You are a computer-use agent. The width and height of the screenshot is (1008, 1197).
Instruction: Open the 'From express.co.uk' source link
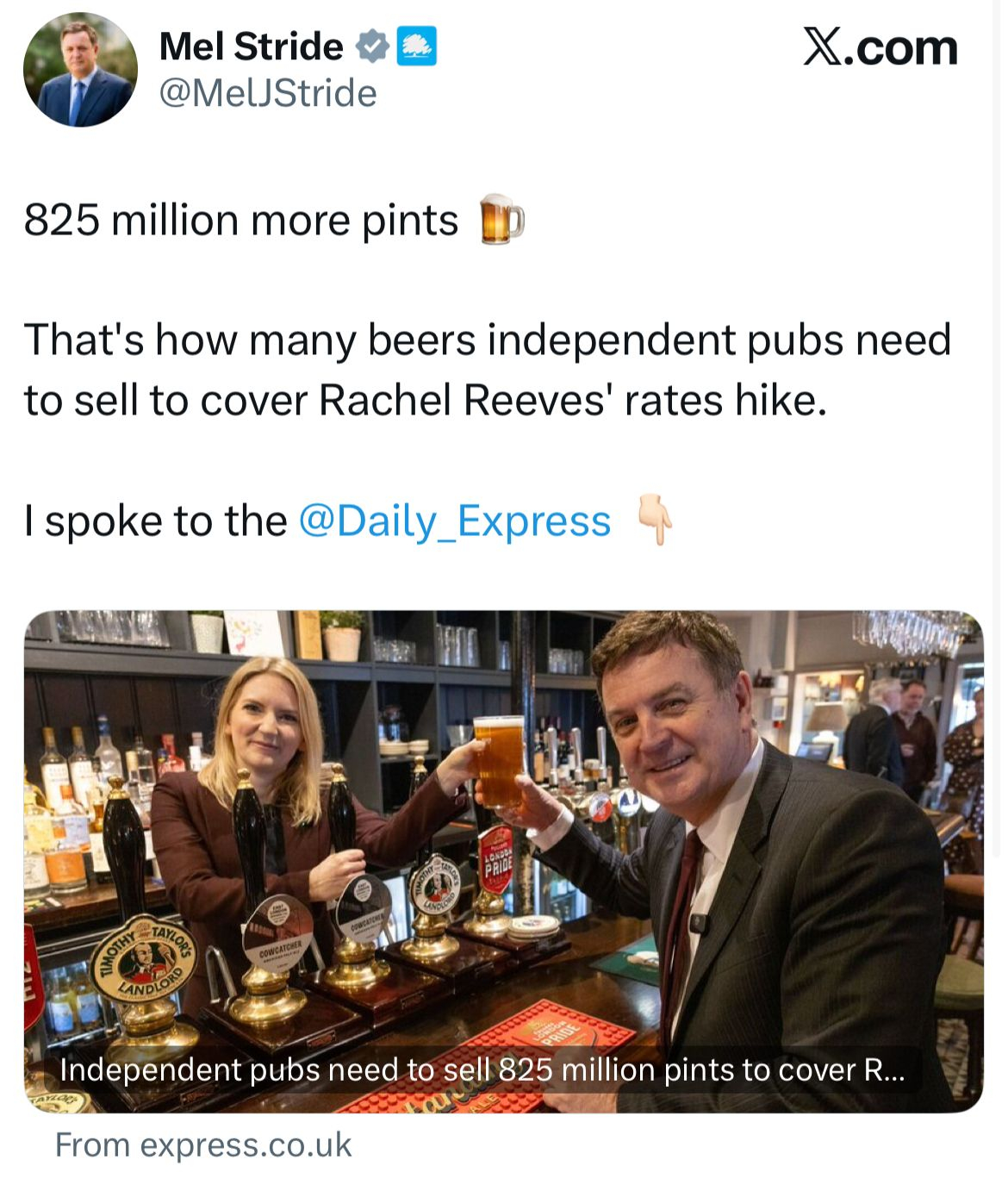(x=203, y=1144)
